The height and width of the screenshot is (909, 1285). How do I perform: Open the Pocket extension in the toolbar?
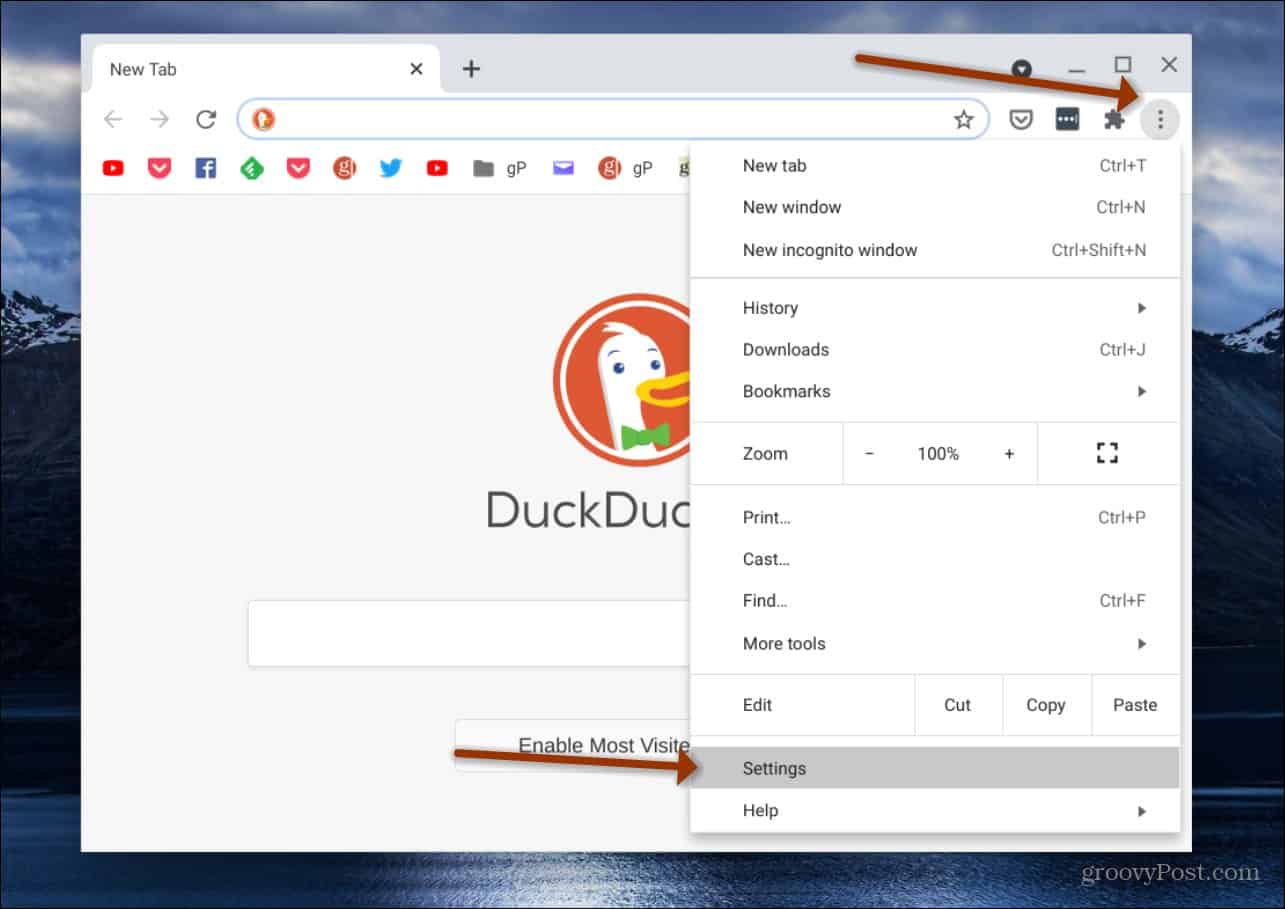coord(1020,120)
